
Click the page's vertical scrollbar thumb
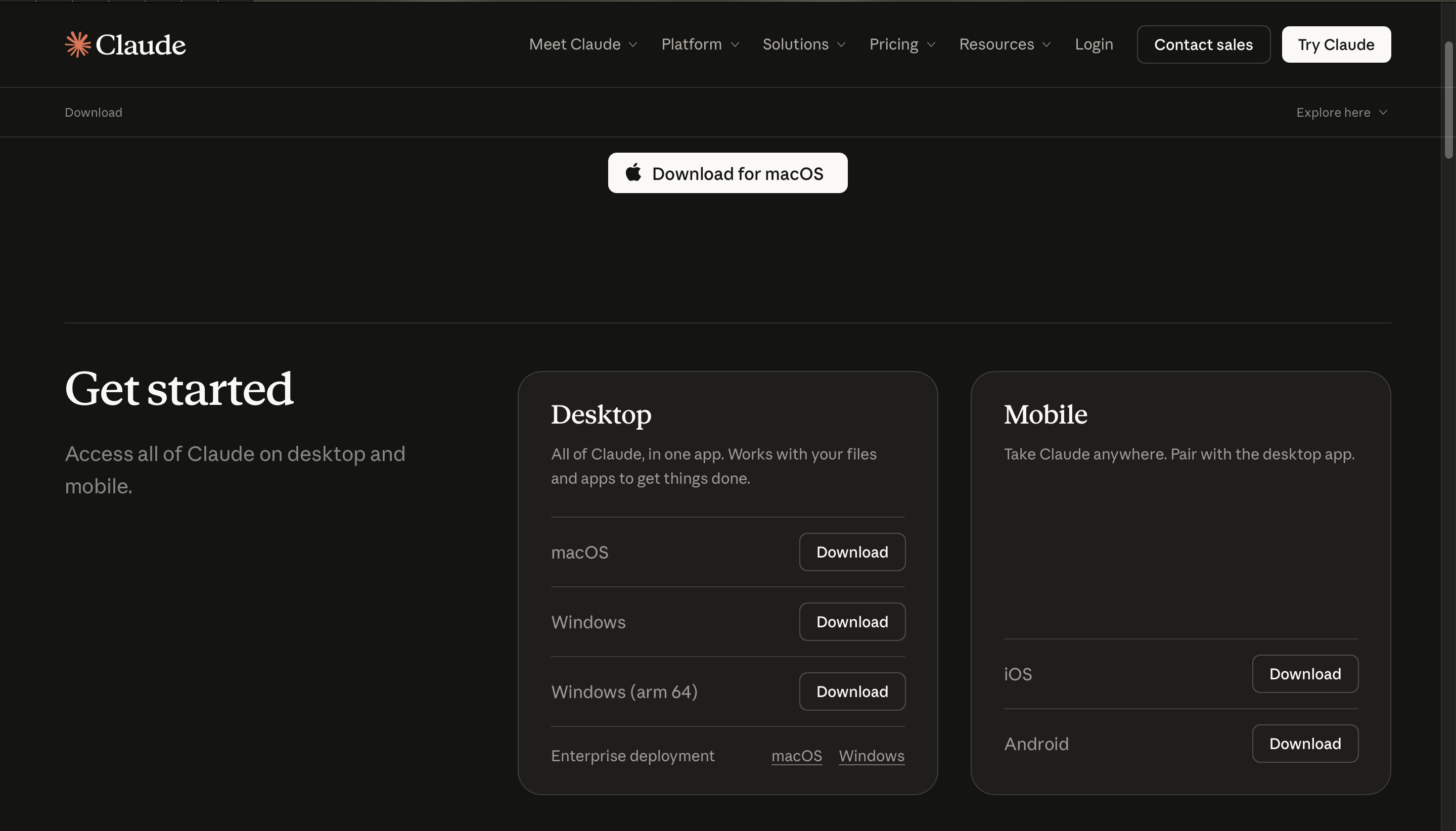coord(1448,99)
